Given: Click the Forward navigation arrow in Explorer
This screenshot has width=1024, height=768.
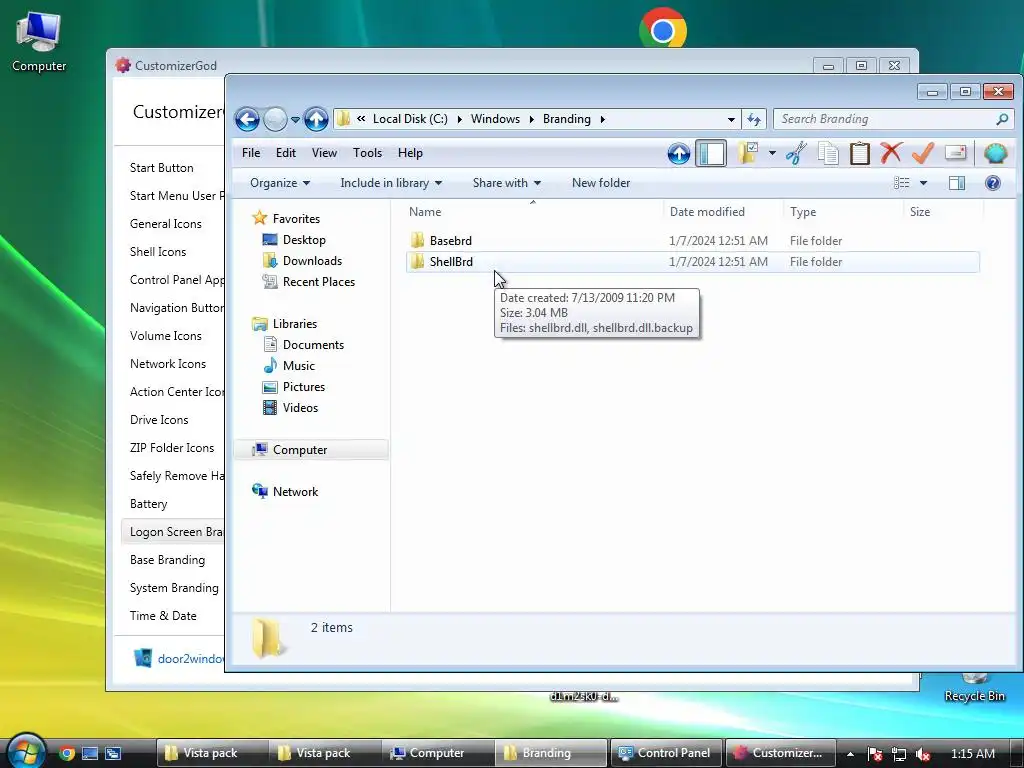Looking at the screenshot, I should tap(275, 120).
